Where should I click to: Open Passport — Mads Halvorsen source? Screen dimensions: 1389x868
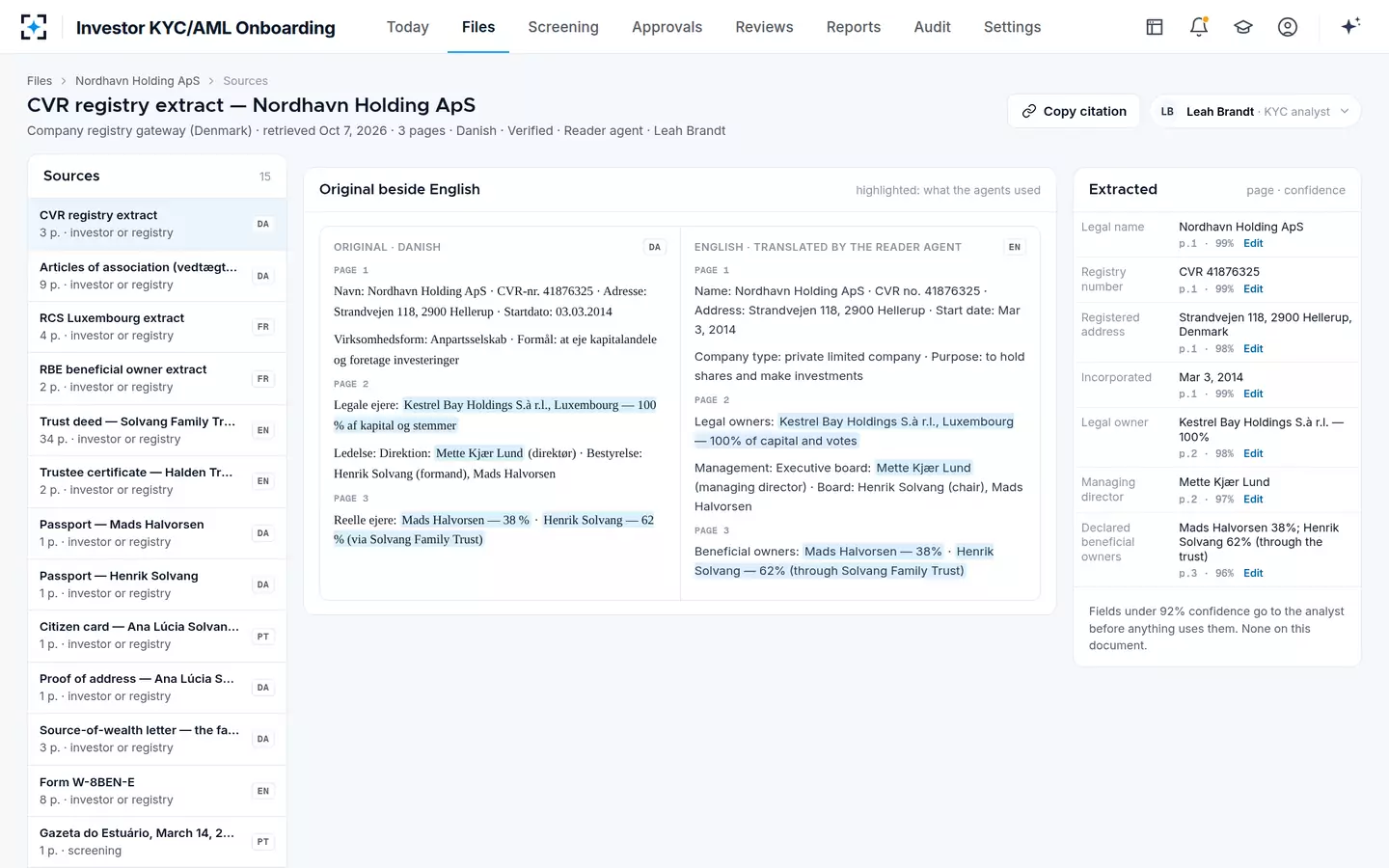pos(157,533)
